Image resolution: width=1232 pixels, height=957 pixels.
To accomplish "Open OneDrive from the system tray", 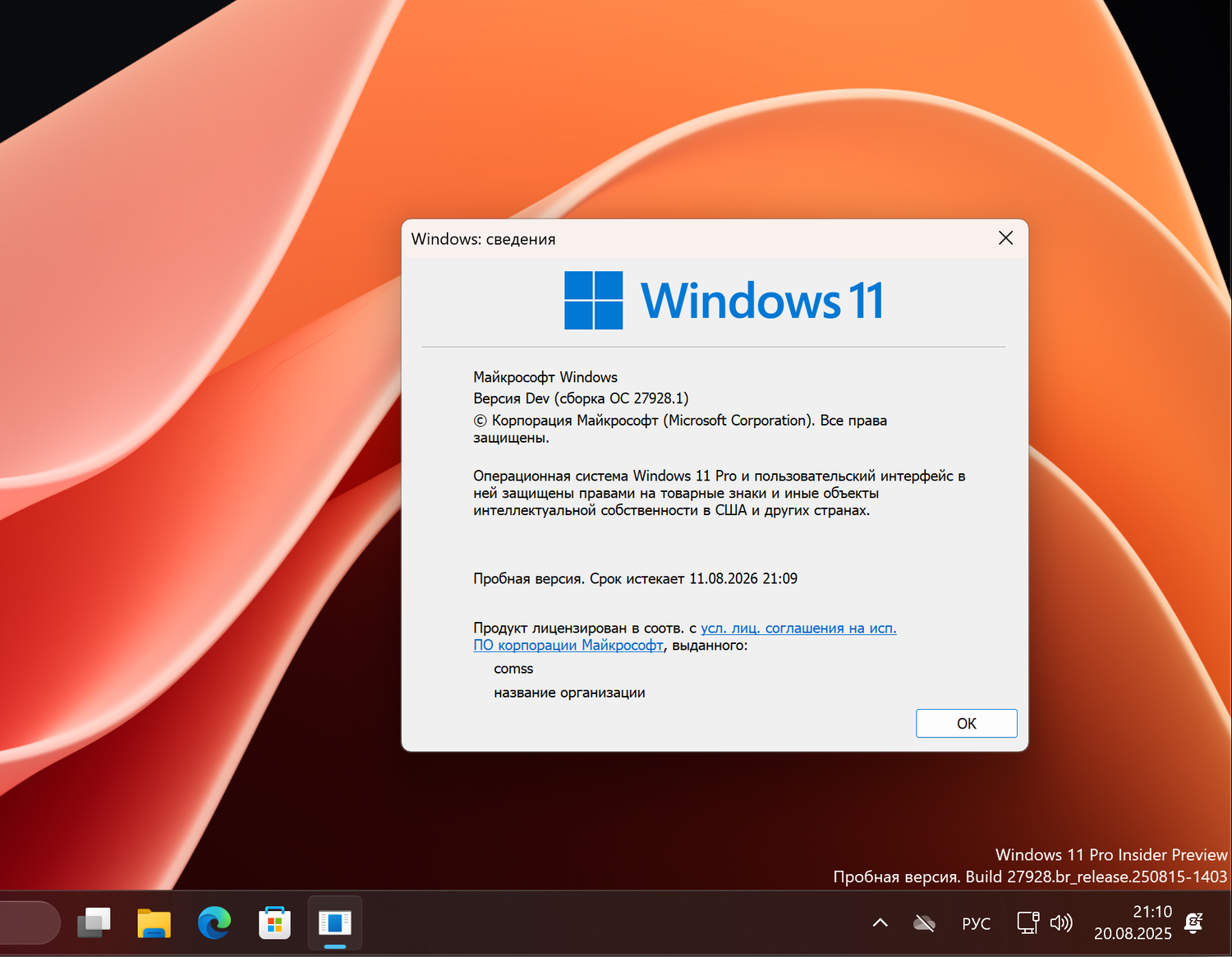I will pyautogui.click(x=924, y=922).
